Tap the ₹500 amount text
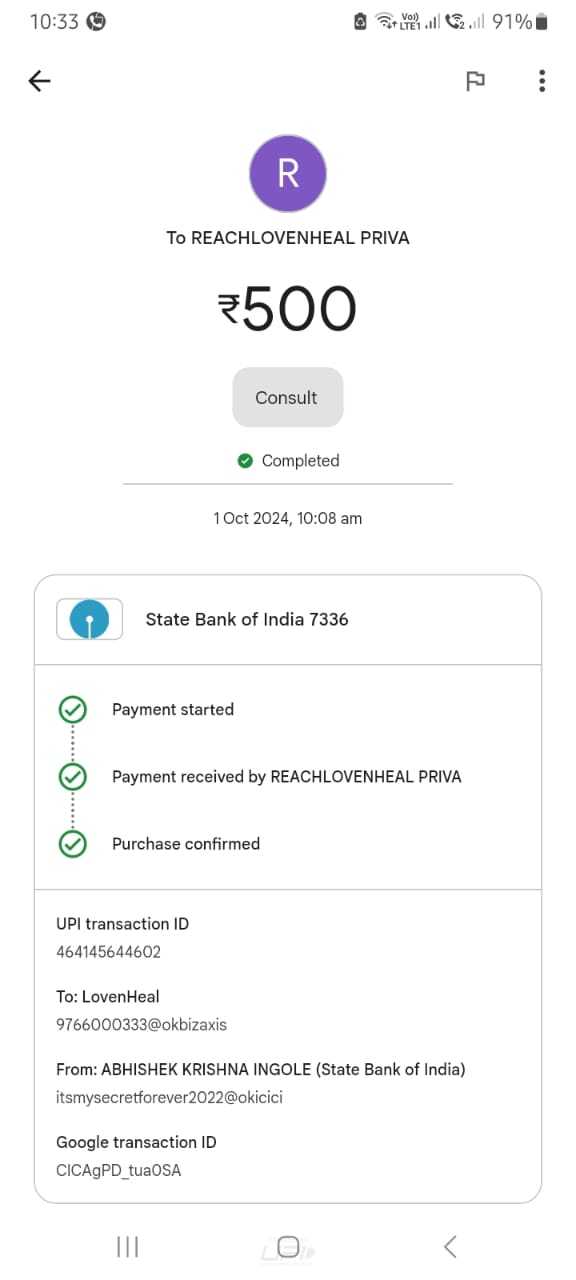Viewport: 576px width, 1280px height. [288, 308]
